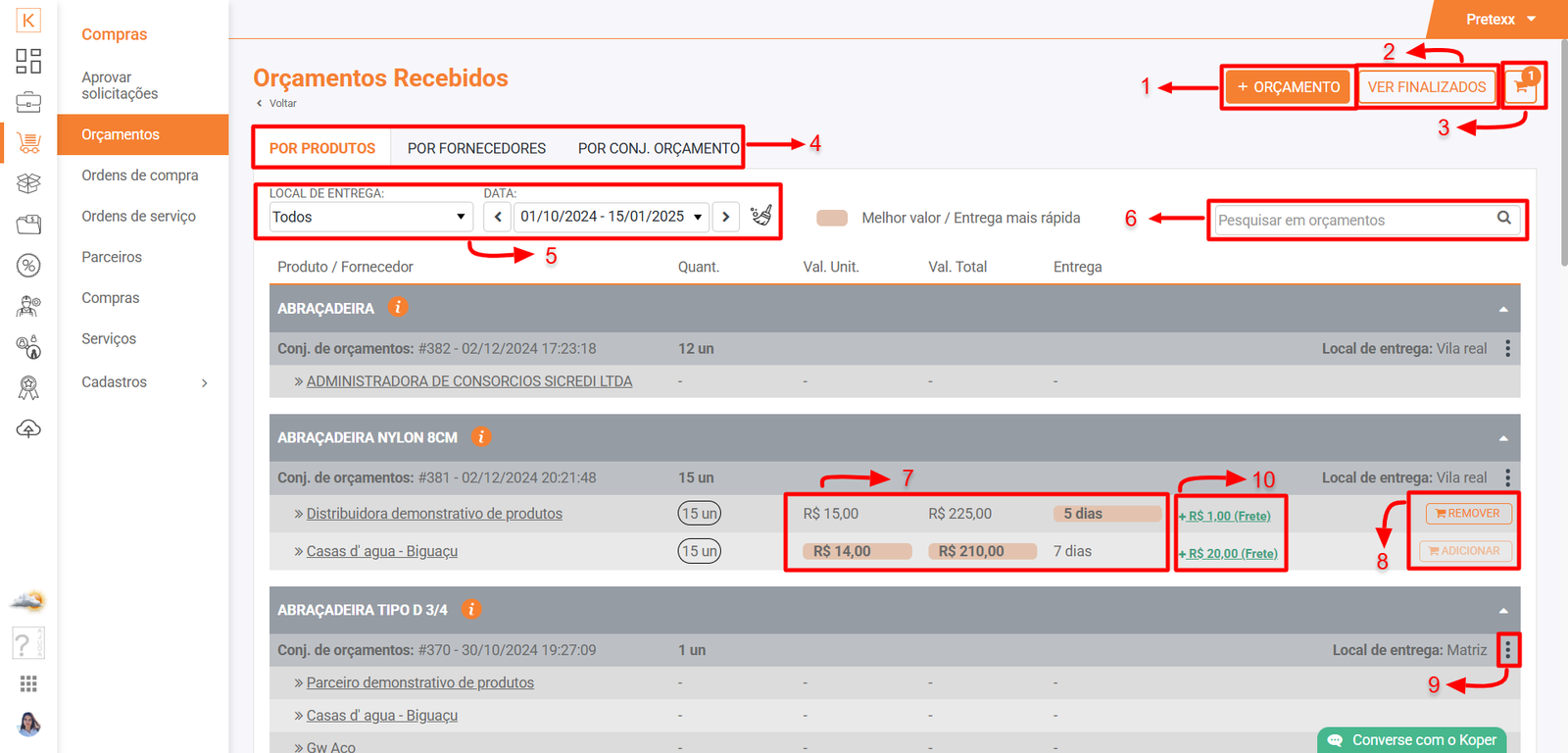Go to previous date range arrow

[x=498, y=217]
